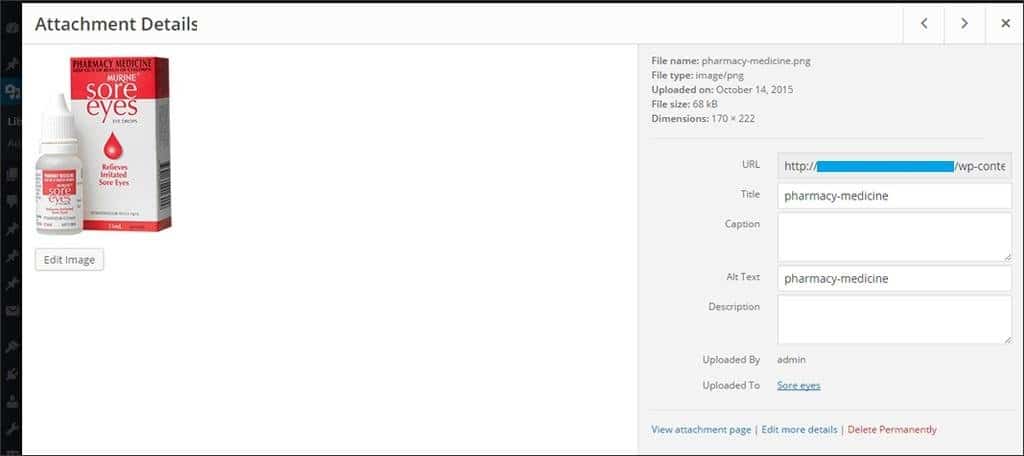
Task: Click the Caption field label
Action: coord(743,224)
